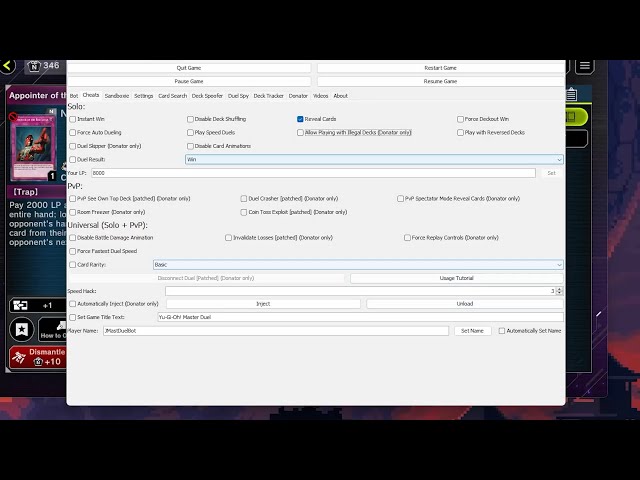Image resolution: width=640 pixels, height=480 pixels.
Task: Open the Videos tab
Action: pyautogui.click(x=320, y=96)
